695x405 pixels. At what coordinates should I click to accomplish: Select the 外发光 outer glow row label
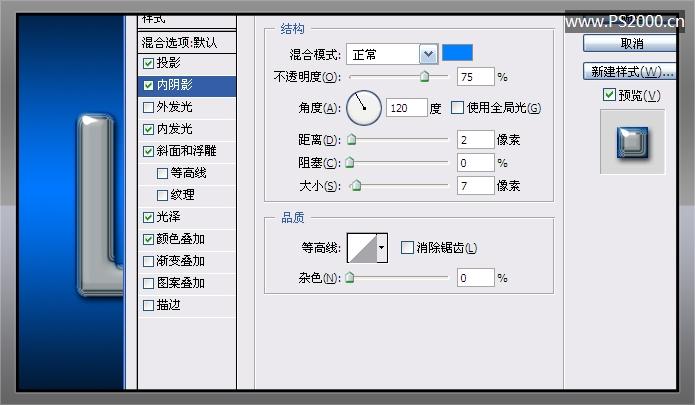click(x=174, y=107)
